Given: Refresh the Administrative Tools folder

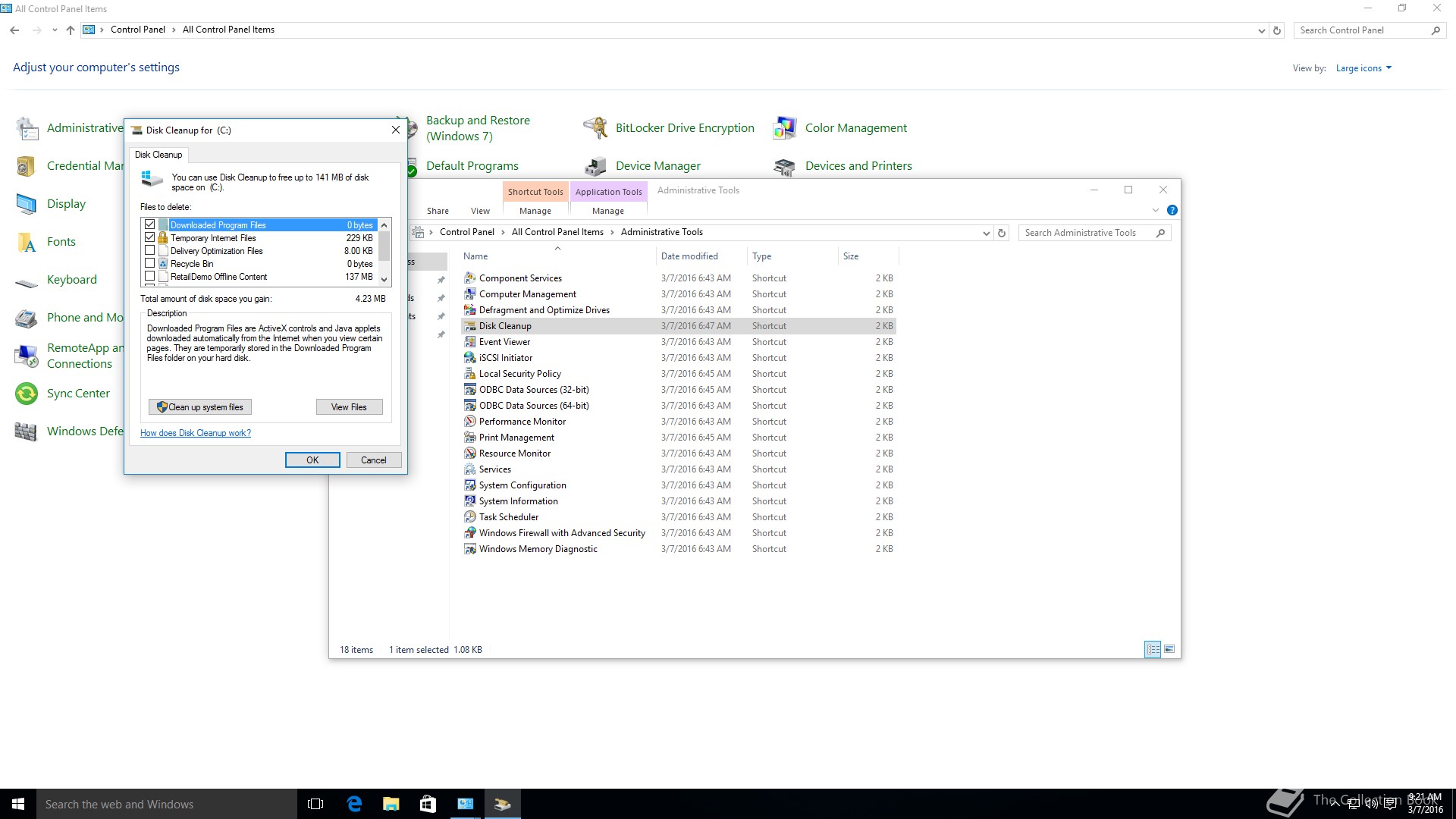Looking at the screenshot, I should pos(1002,233).
